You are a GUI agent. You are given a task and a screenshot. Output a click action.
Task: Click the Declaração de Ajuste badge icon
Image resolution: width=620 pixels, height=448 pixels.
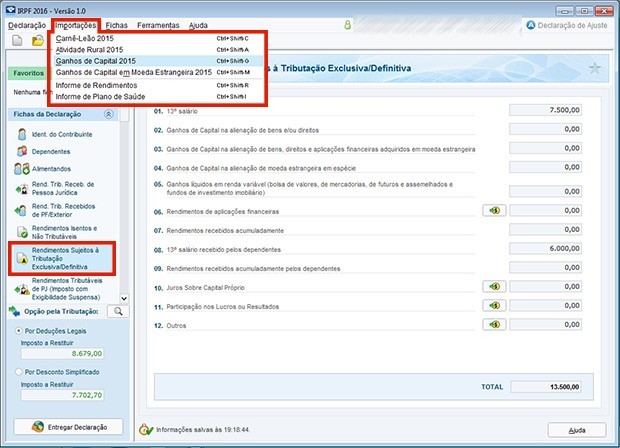531,25
